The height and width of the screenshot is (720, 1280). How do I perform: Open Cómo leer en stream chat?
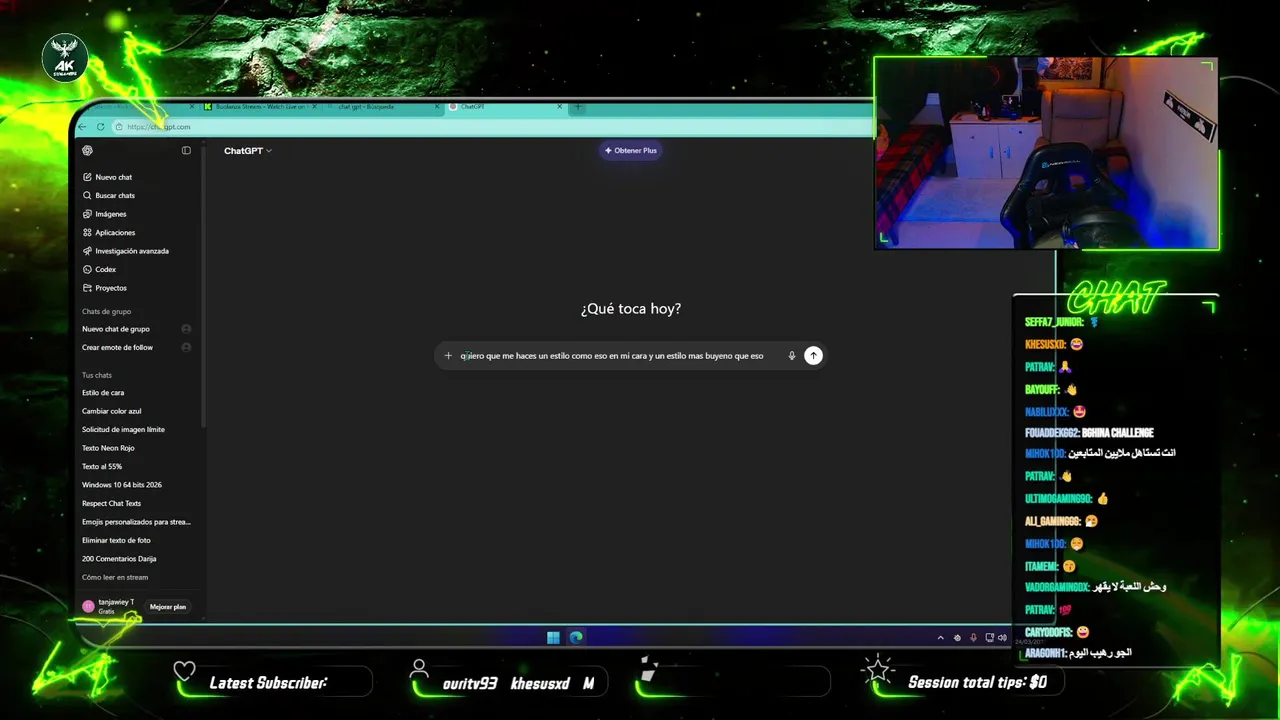pyautogui.click(x=115, y=578)
